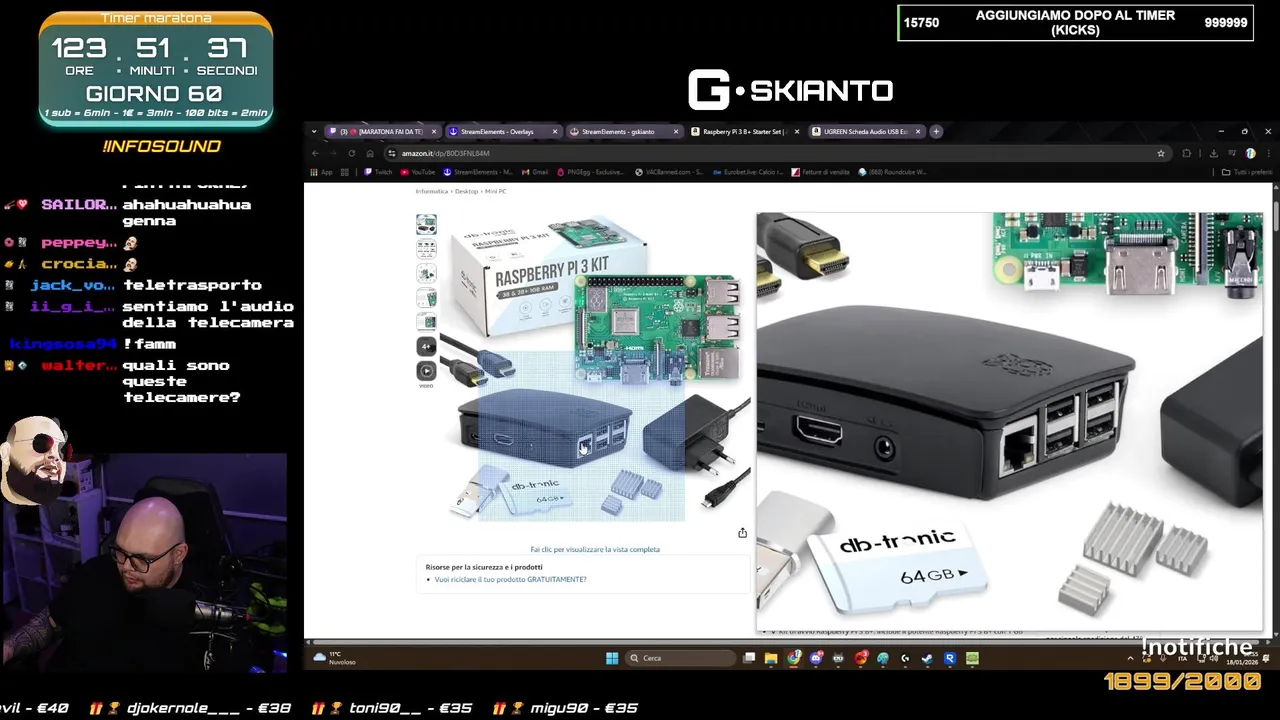The image size is (1280, 720).
Task: Open the Chrome three-dot menu
Action: (x=1268, y=153)
